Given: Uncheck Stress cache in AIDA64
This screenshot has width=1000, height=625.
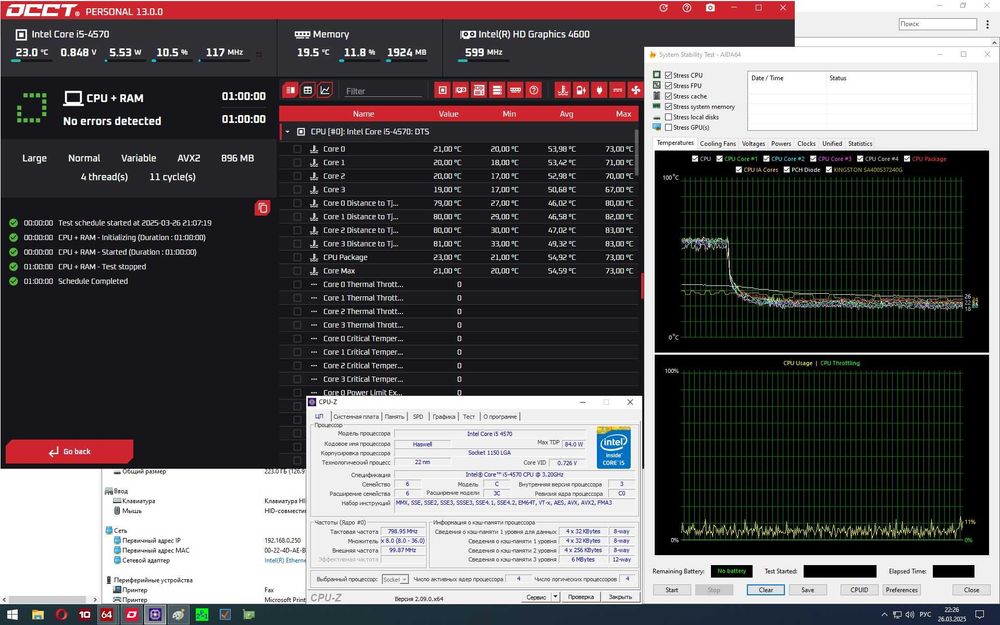Looking at the screenshot, I should click(x=668, y=96).
